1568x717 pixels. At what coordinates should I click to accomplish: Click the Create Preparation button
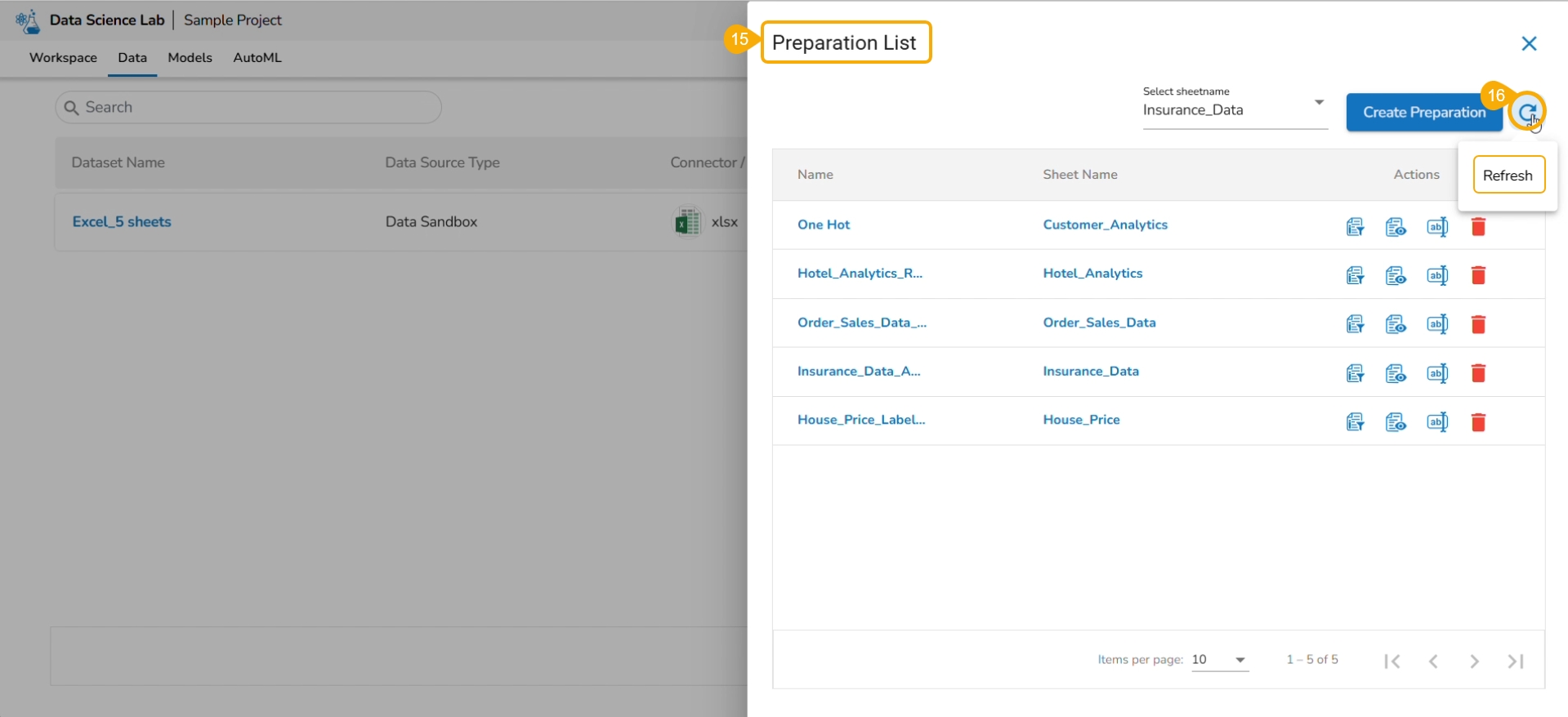[1423, 113]
